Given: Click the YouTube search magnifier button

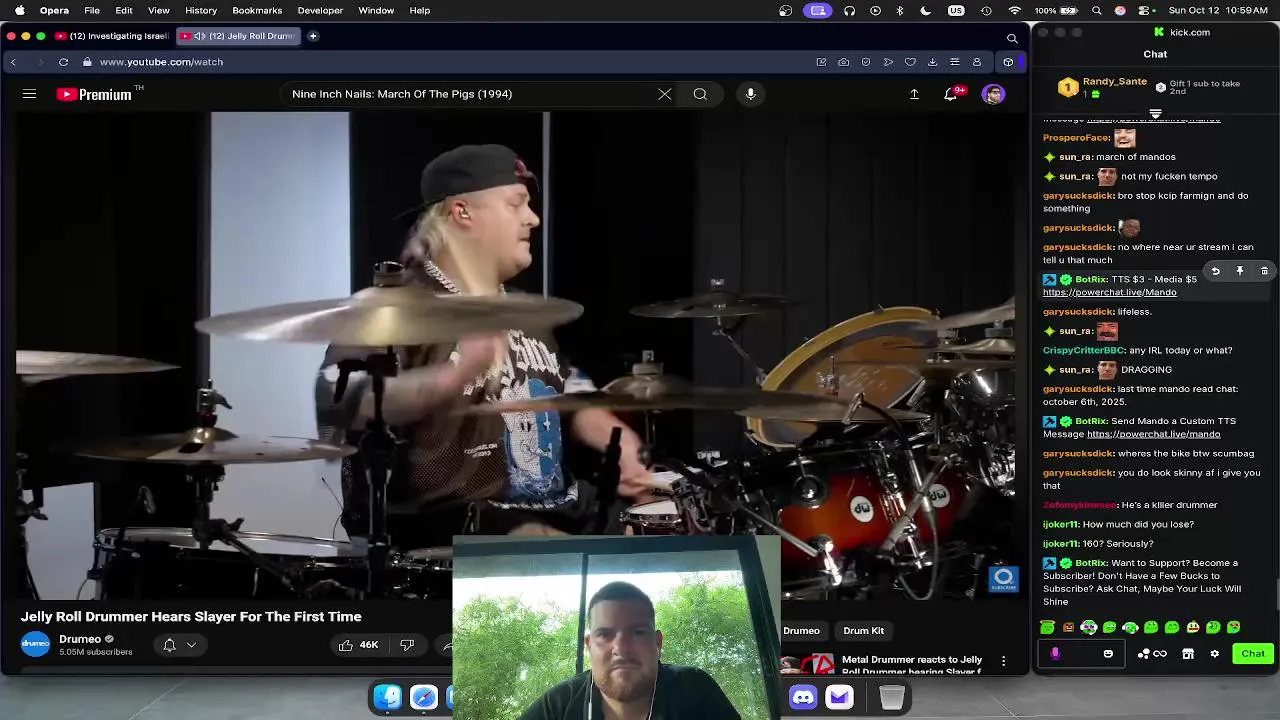Looking at the screenshot, I should click(700, 94).
